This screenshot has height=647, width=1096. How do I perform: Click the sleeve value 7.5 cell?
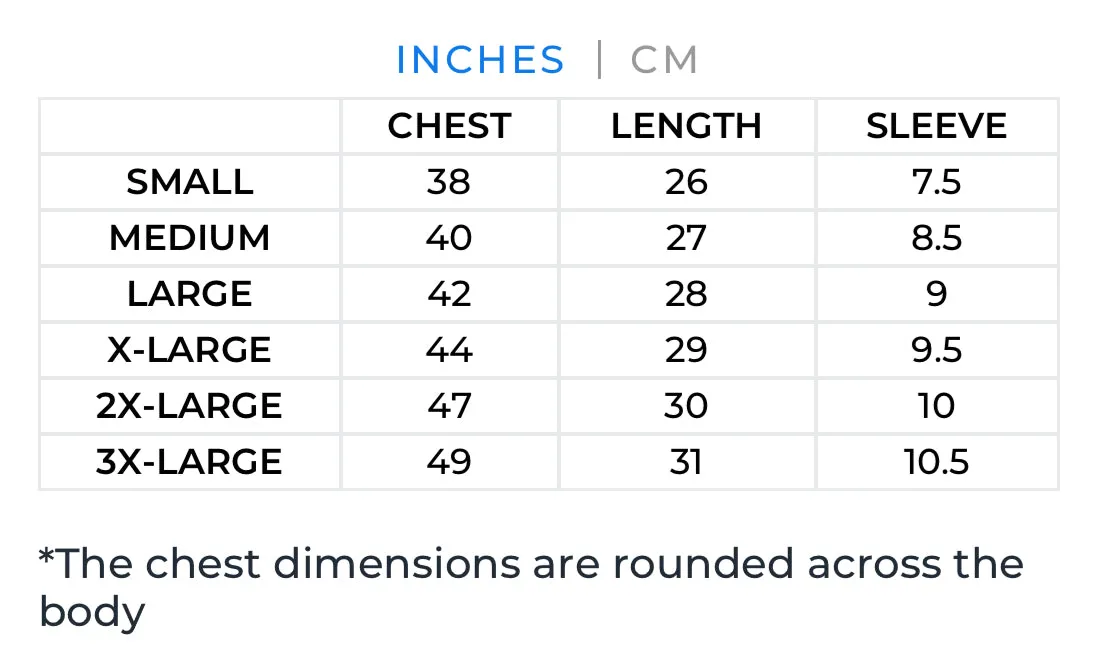click(x=937, y=182)
